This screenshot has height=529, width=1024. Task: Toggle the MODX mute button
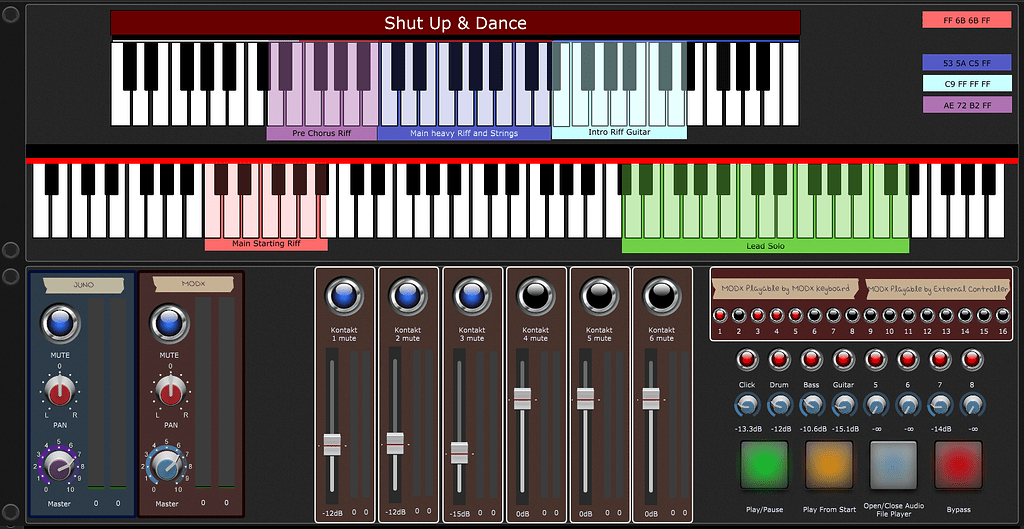[169, 324]
